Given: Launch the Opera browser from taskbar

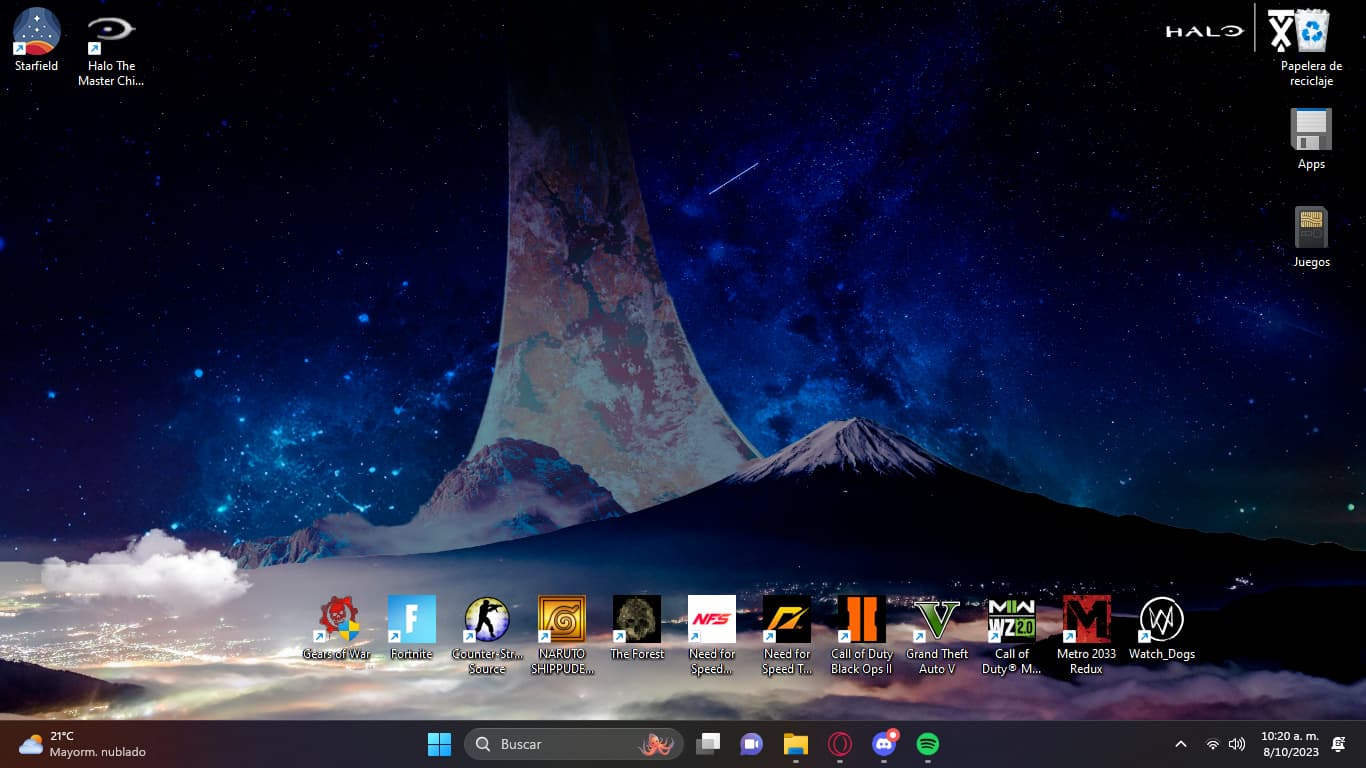Looking at the screenshot, I should pyautogui.click(x=839, y=744).
